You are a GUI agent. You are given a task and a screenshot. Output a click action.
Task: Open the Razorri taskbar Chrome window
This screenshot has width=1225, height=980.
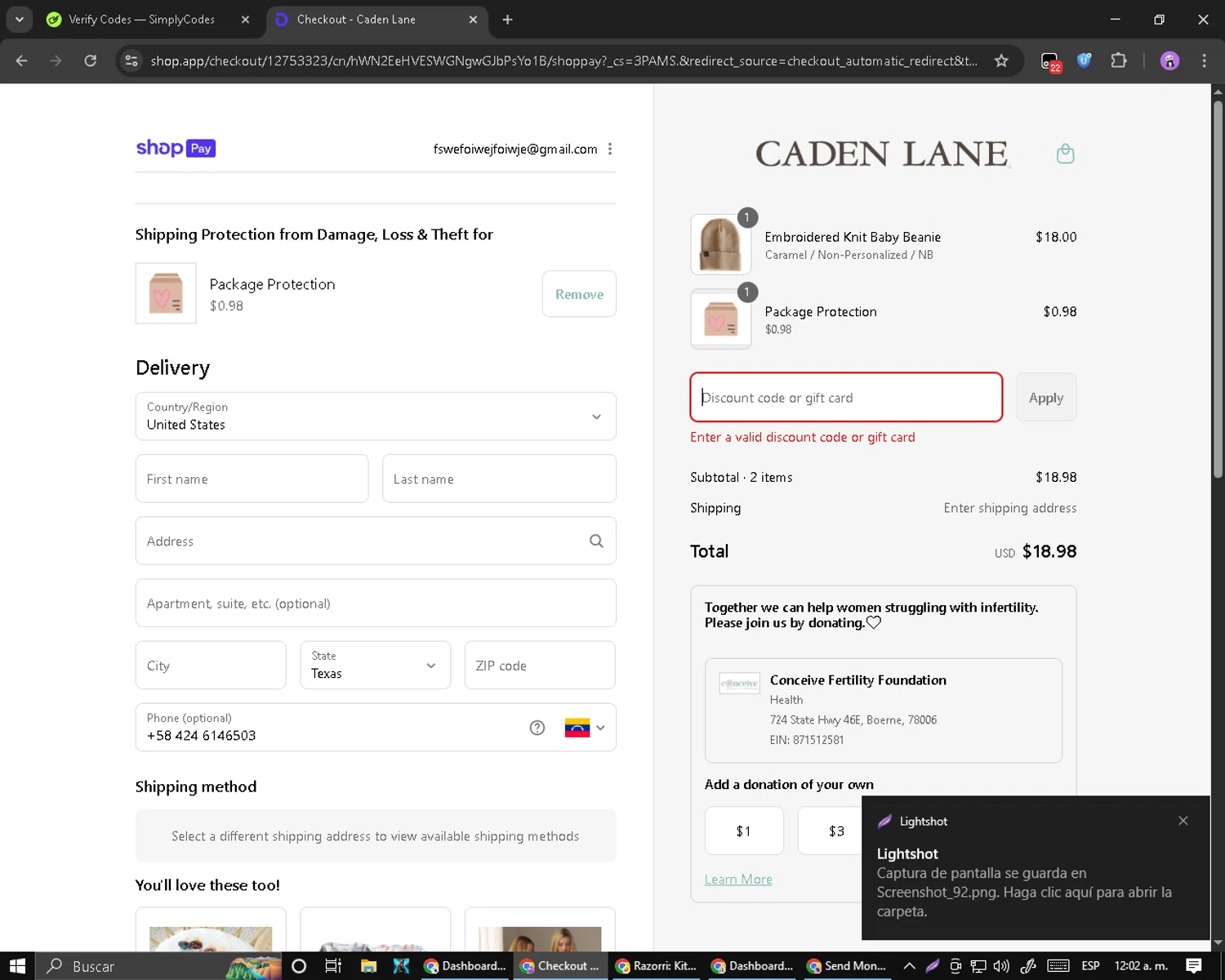[656, 966]
